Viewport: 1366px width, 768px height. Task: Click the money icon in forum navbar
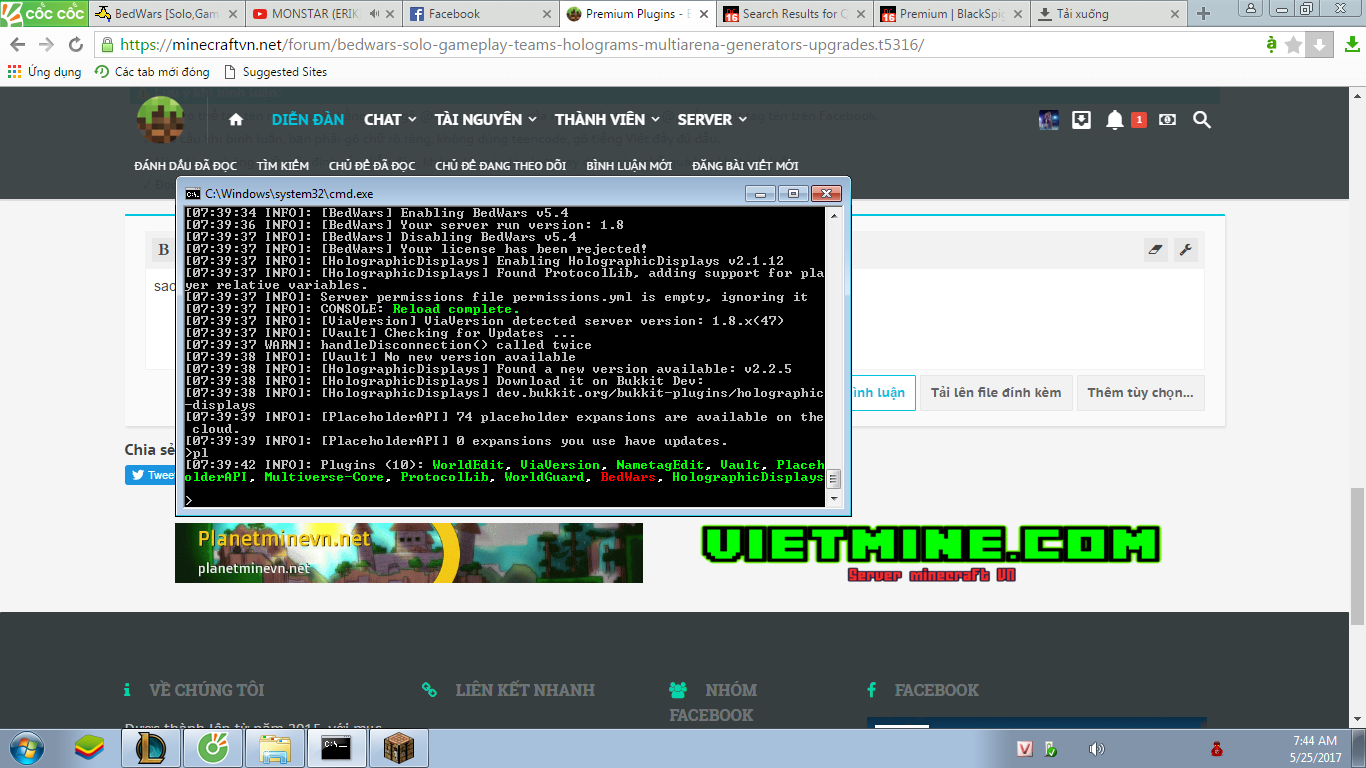[x=1167, y=120]
